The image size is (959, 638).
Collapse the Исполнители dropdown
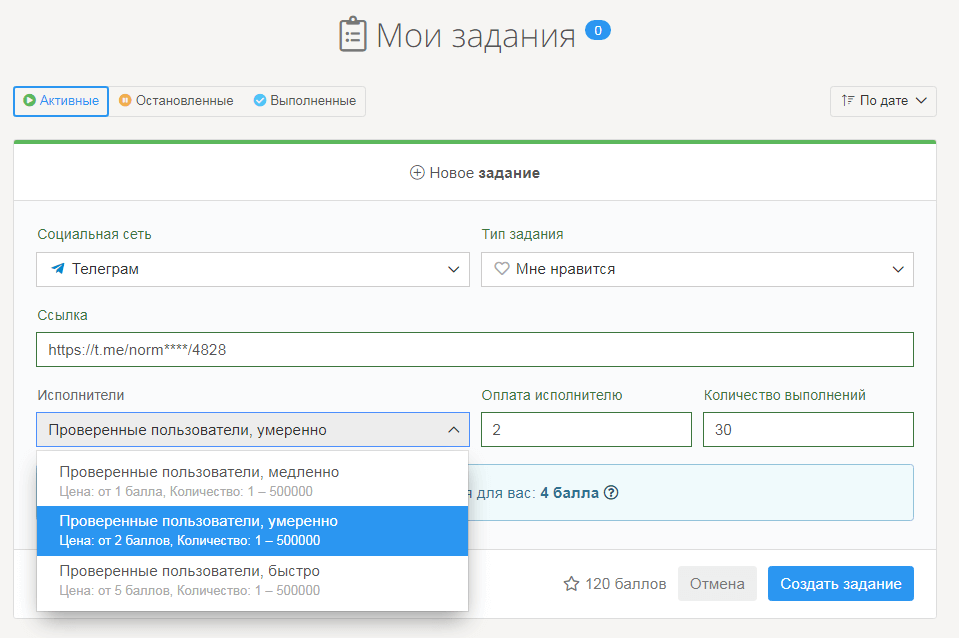click(253, 430)
